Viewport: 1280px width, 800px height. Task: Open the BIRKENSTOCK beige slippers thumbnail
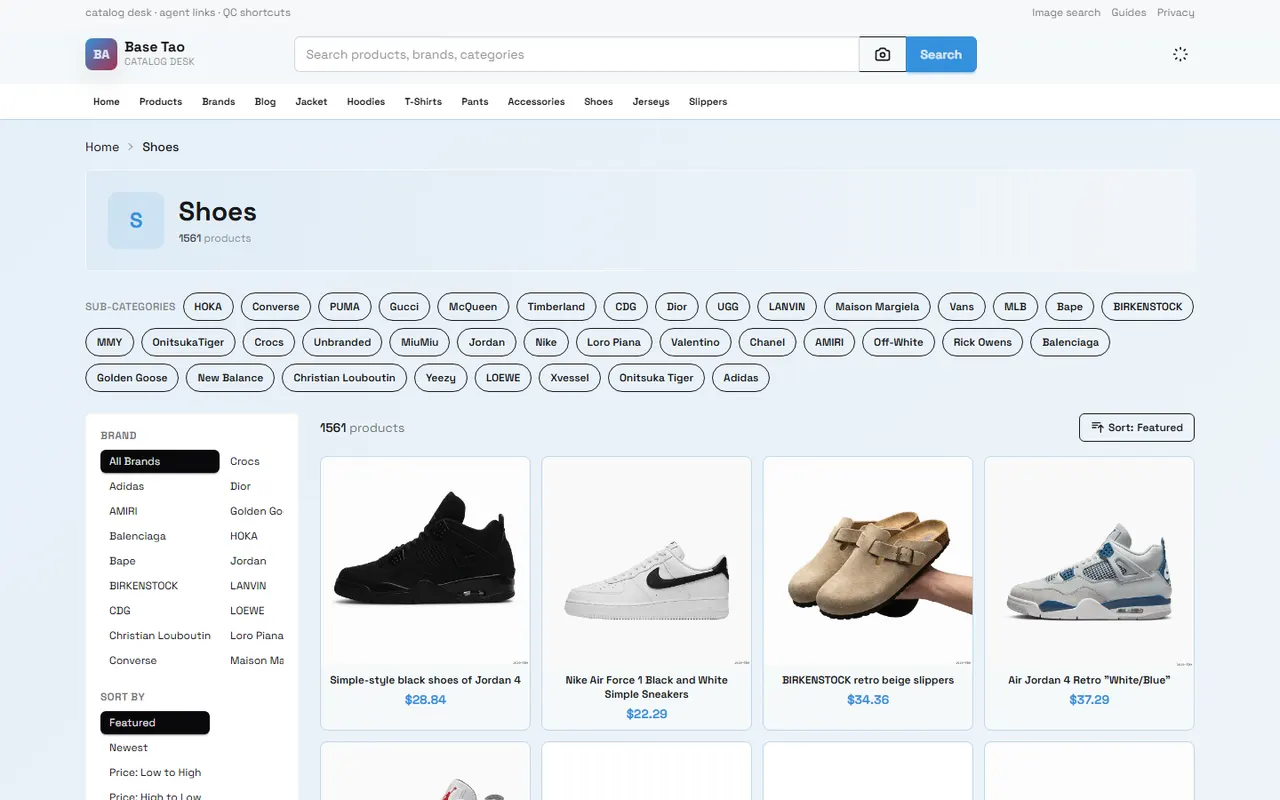click(x=868, y=562)
